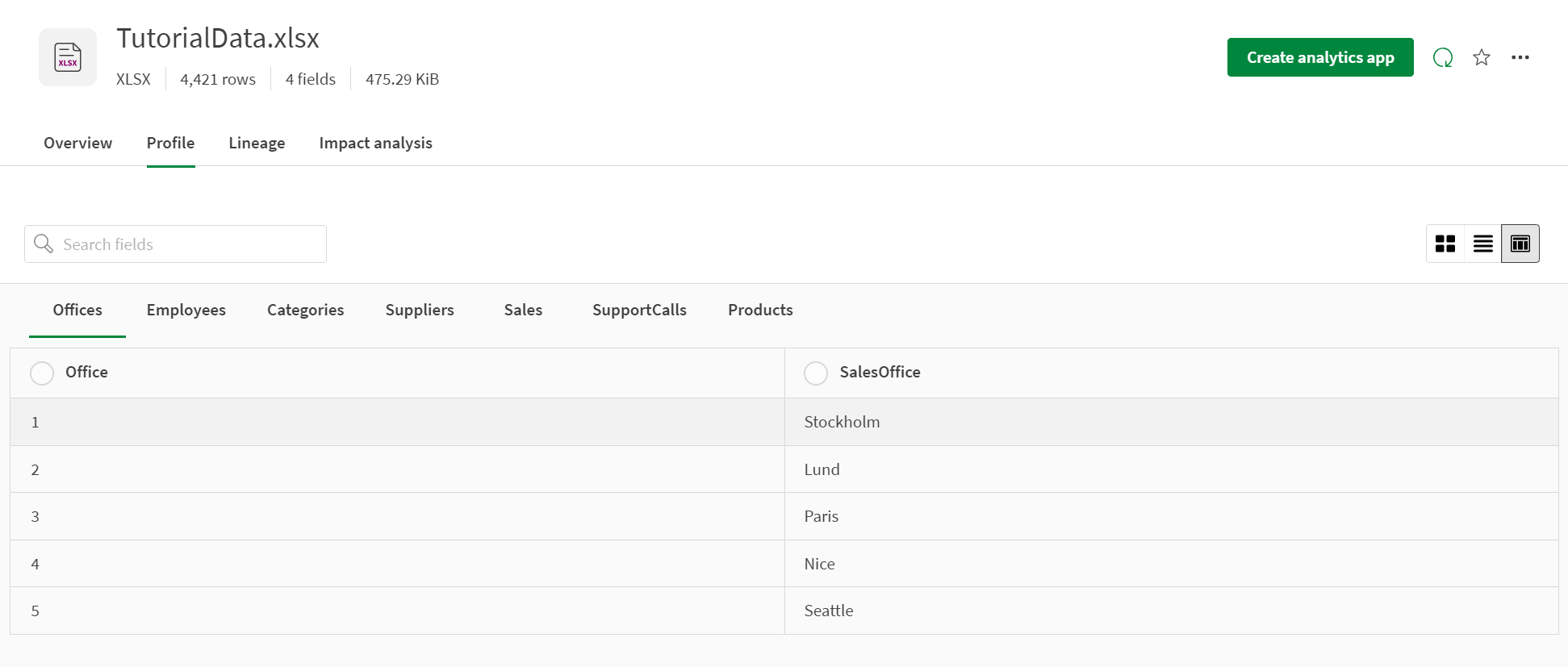This screenshot has height=667, width=1568.
Task: Click the search magnifier icon
Action: click(x=44, y=244)
